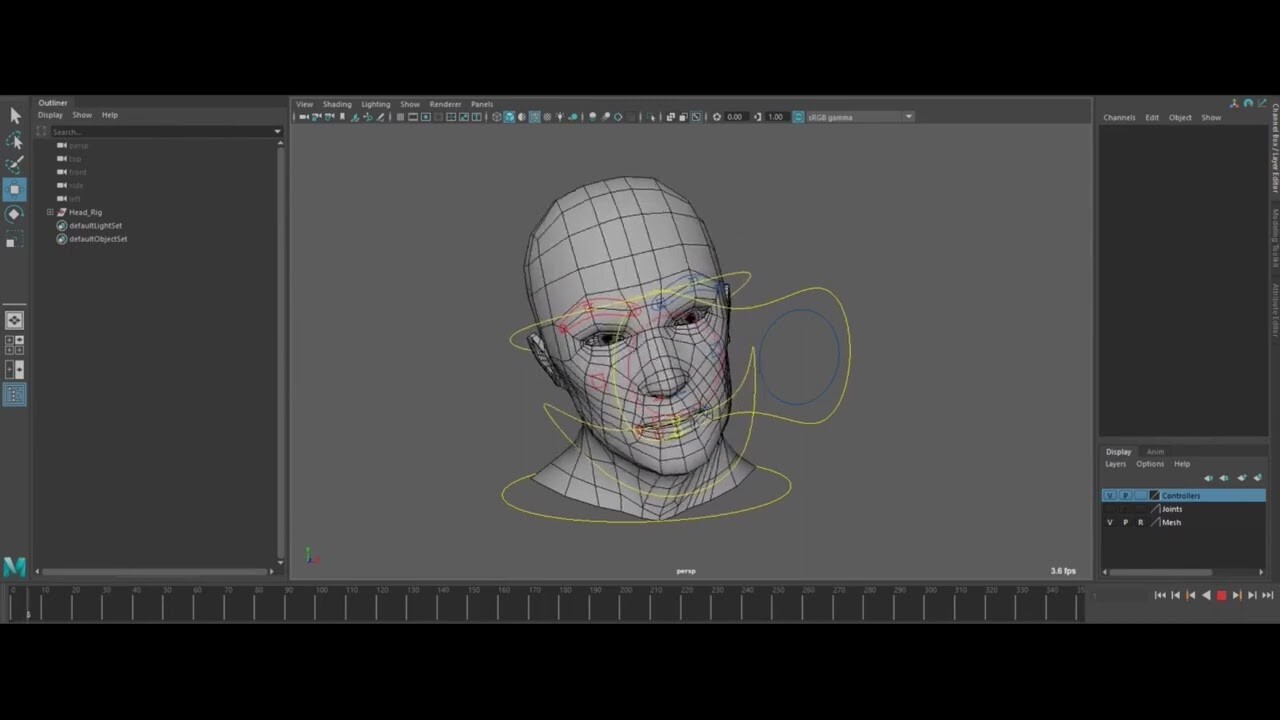Pick the Paint selection tool
This screenshot has width=1280, height=720.
[15, 163]
